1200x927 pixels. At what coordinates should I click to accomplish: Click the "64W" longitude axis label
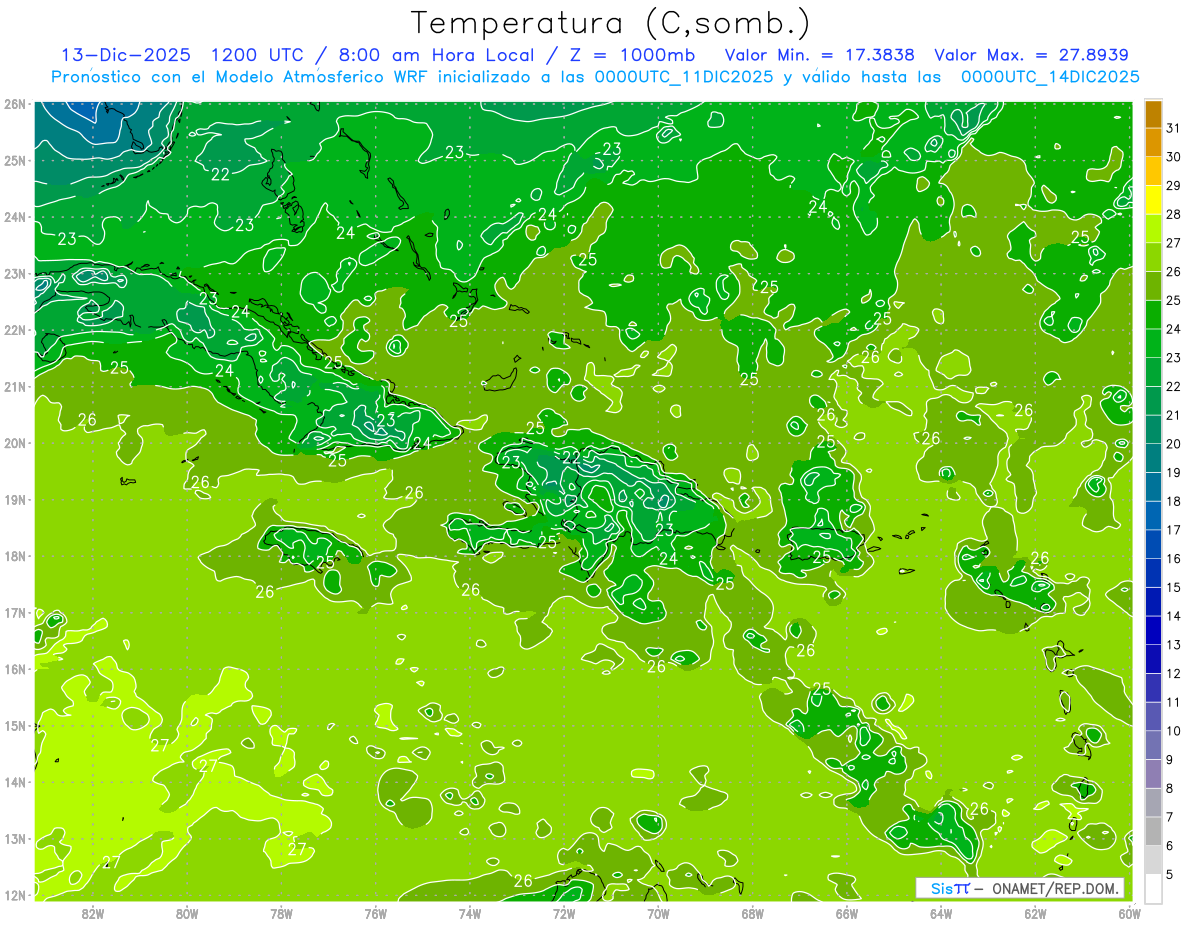point(941,912)
